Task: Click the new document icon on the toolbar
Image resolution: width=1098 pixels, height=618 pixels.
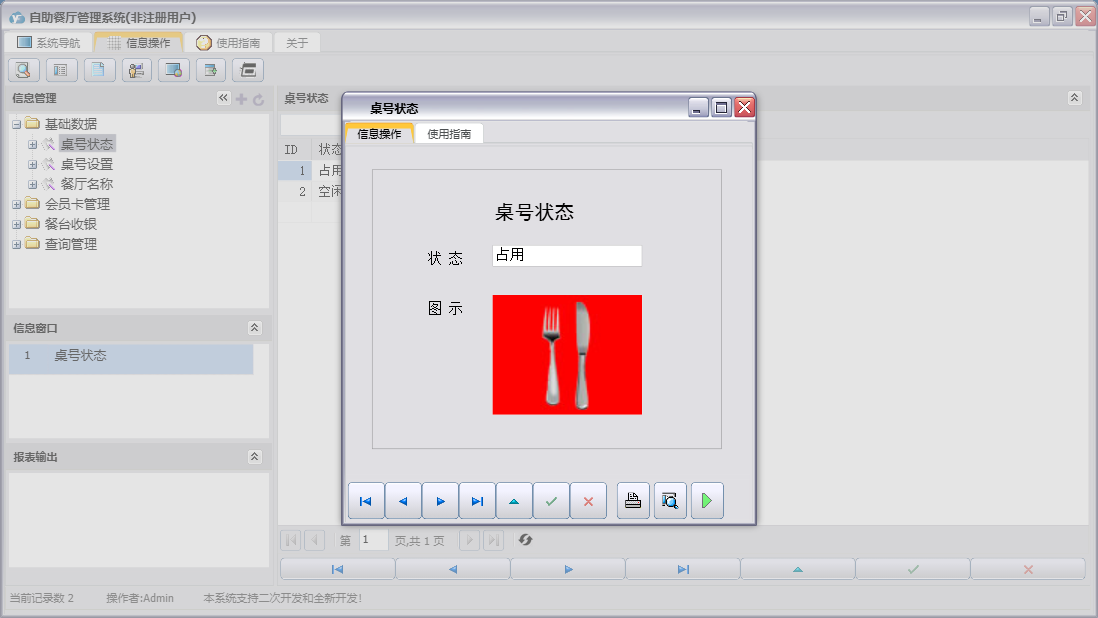Action: (x=98, y=69)
